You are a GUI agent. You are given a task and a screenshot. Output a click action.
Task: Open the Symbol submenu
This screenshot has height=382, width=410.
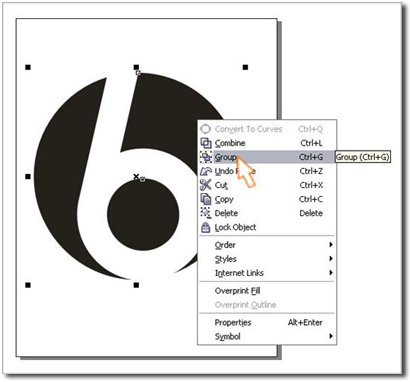tap(267, 336)
